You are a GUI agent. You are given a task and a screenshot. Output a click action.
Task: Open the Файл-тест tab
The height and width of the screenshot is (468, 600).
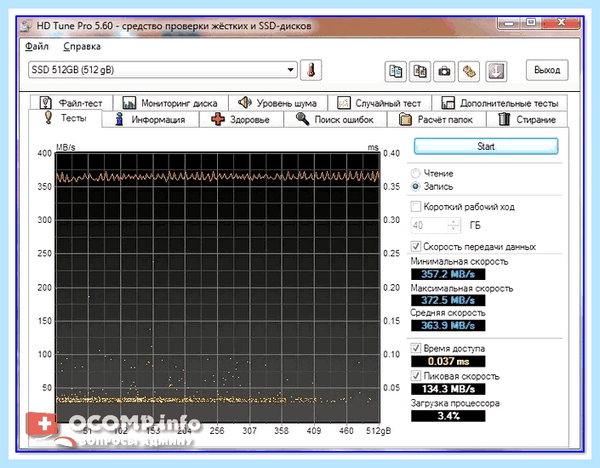(x=71, y=103)
